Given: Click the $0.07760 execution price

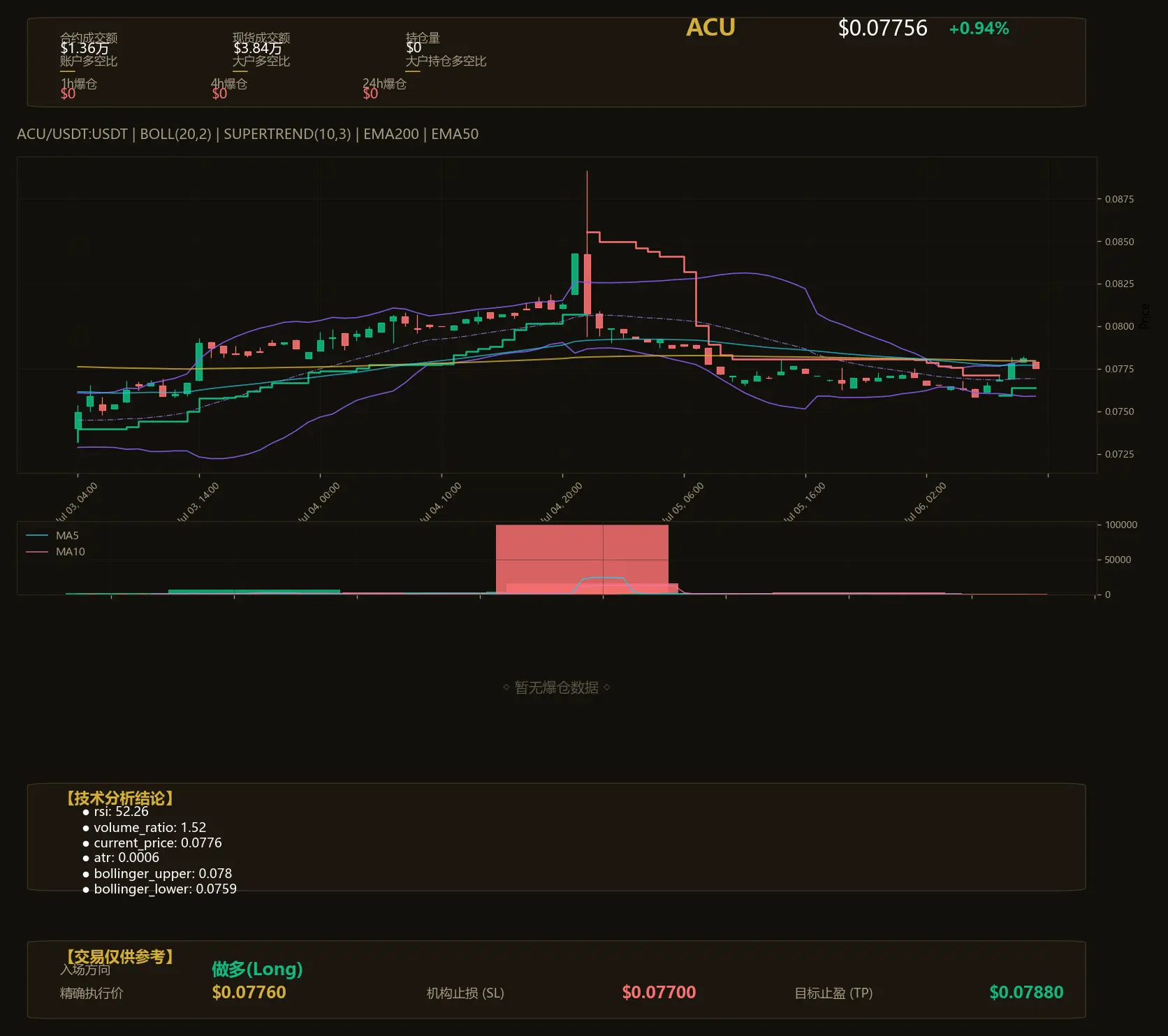Looking at the screenshot, I should (249, 992).
